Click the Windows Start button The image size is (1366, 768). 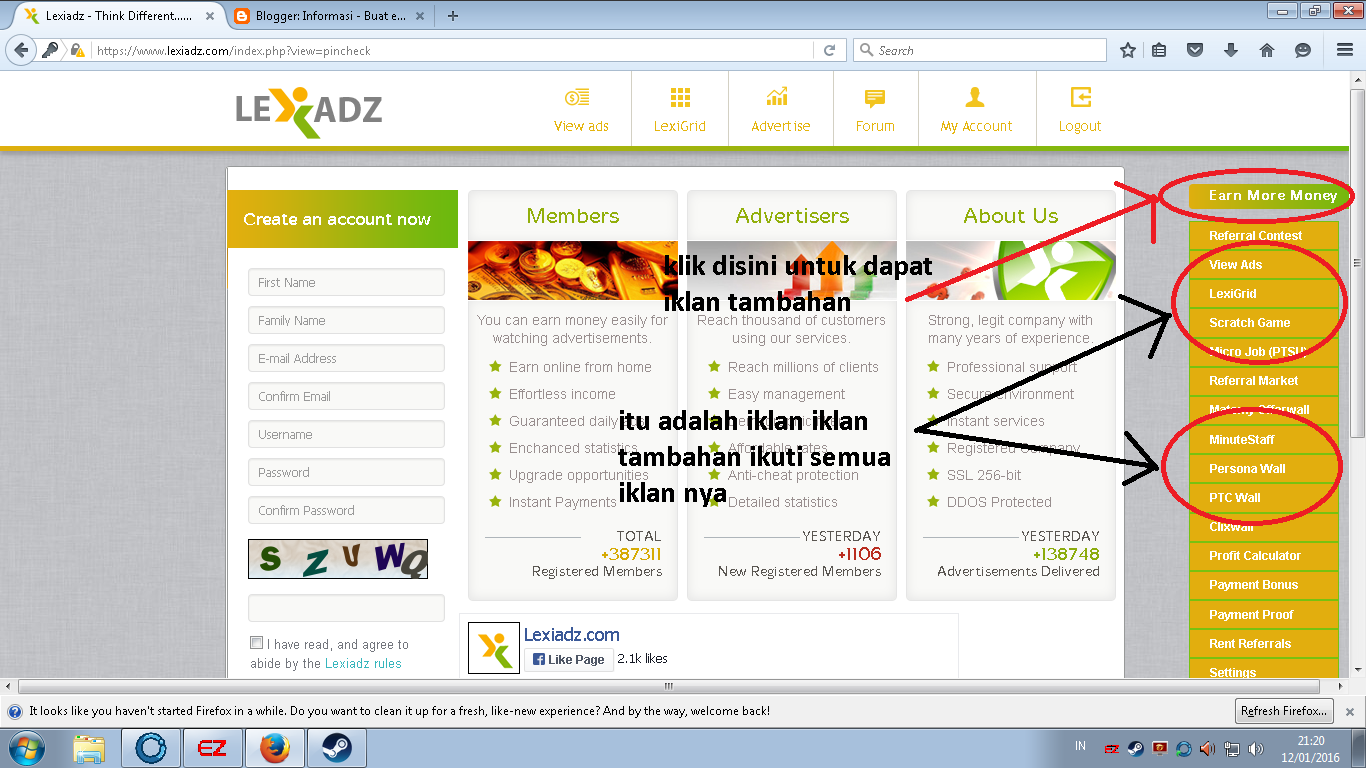[27, 748]
